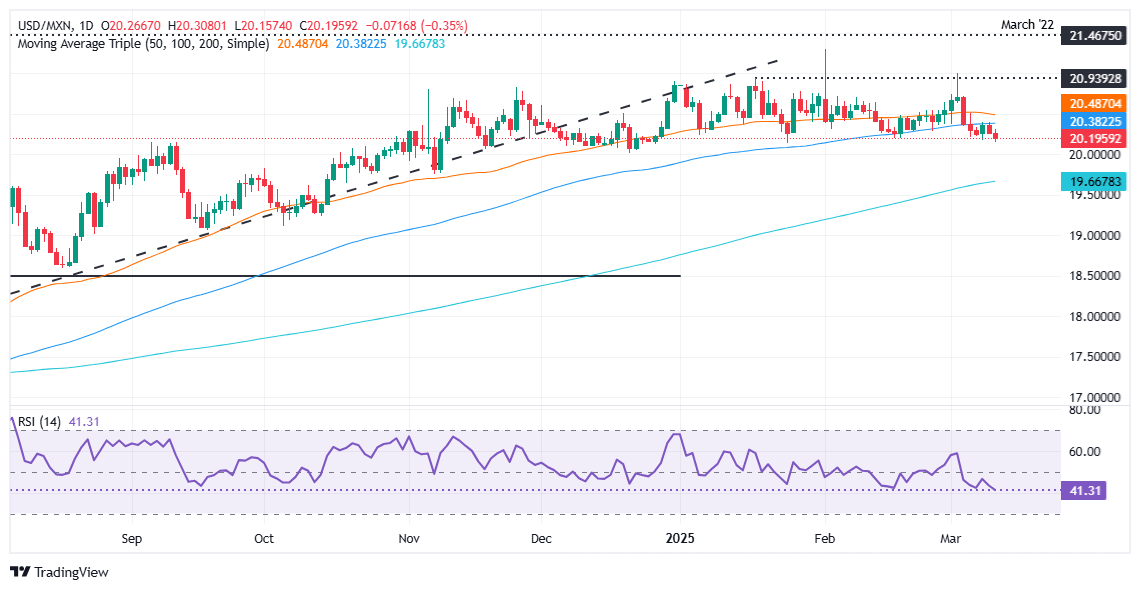The image size is (1140, 590).
Task: Select the solid black 18.5 horizontal line
Action: click(345, 276)
